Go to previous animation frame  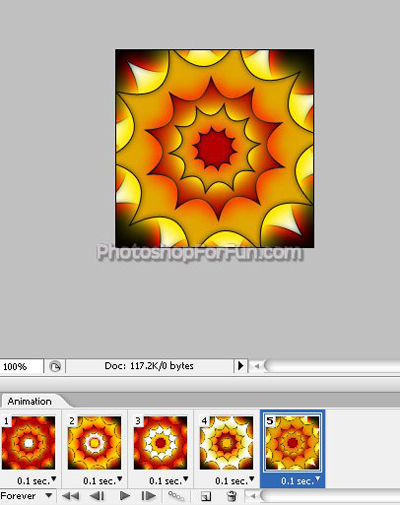[97, 496]
